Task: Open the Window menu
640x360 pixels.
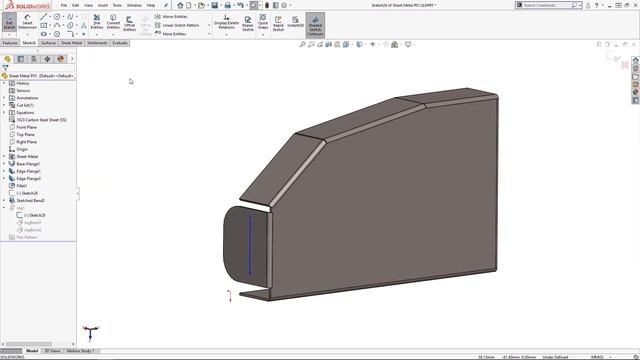Action: pyautogui.click(x=134, y=5)
